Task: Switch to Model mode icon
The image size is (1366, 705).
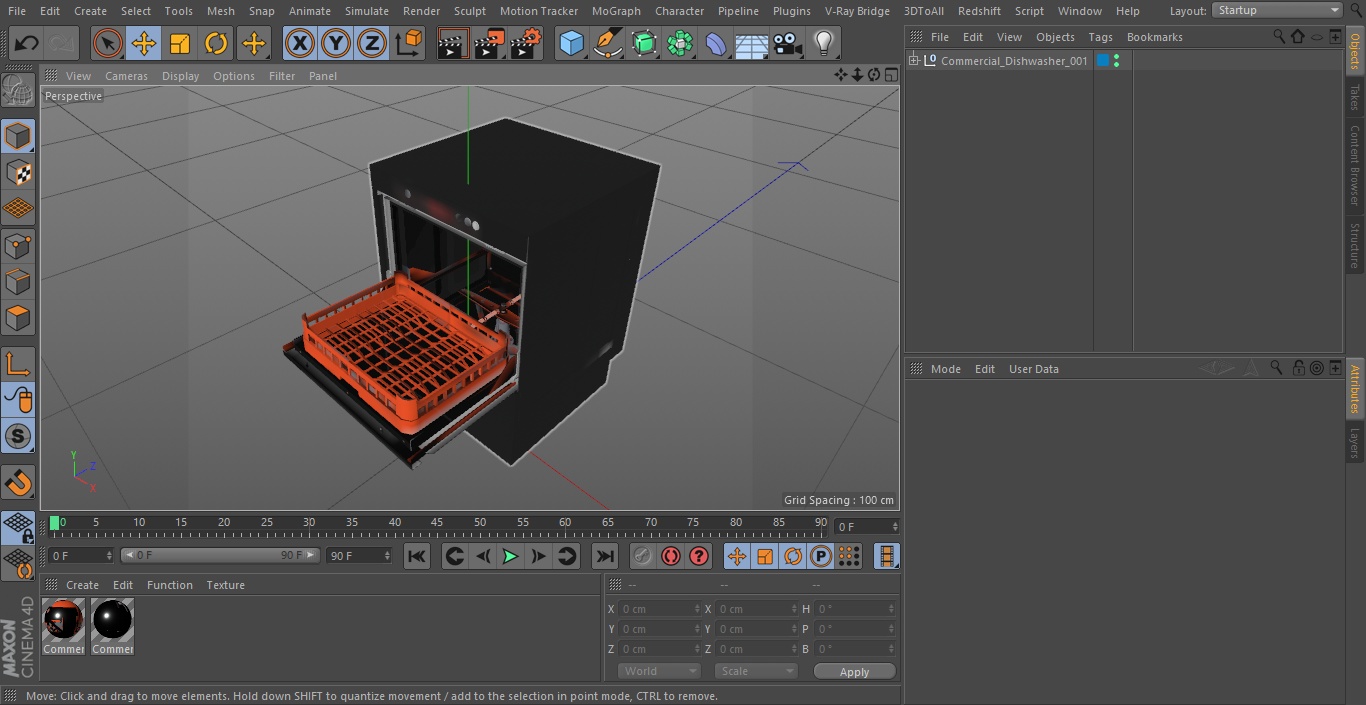Action: 18,135
